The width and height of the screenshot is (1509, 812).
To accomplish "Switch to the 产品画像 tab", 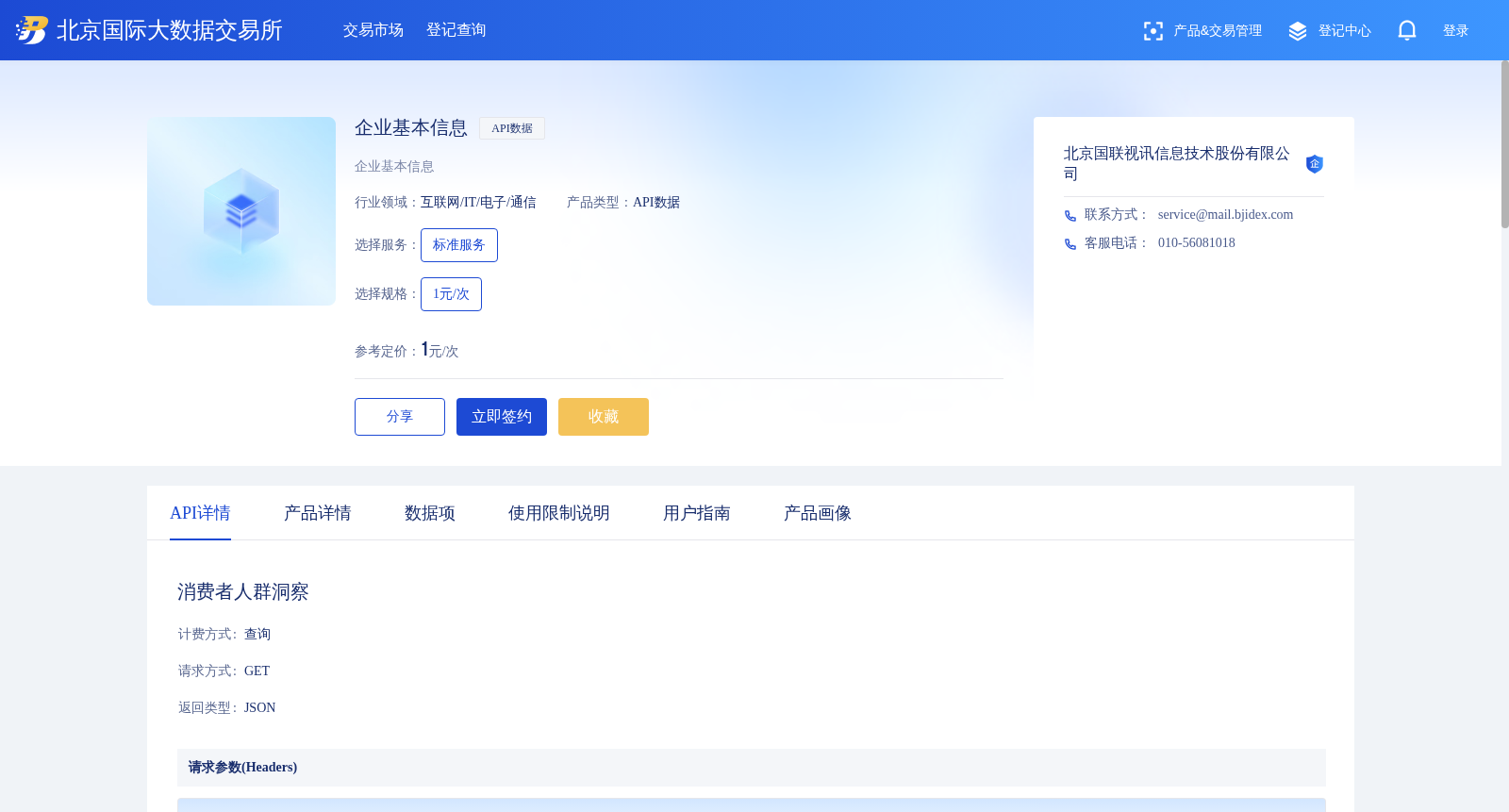I will click(x=818, y=513).
